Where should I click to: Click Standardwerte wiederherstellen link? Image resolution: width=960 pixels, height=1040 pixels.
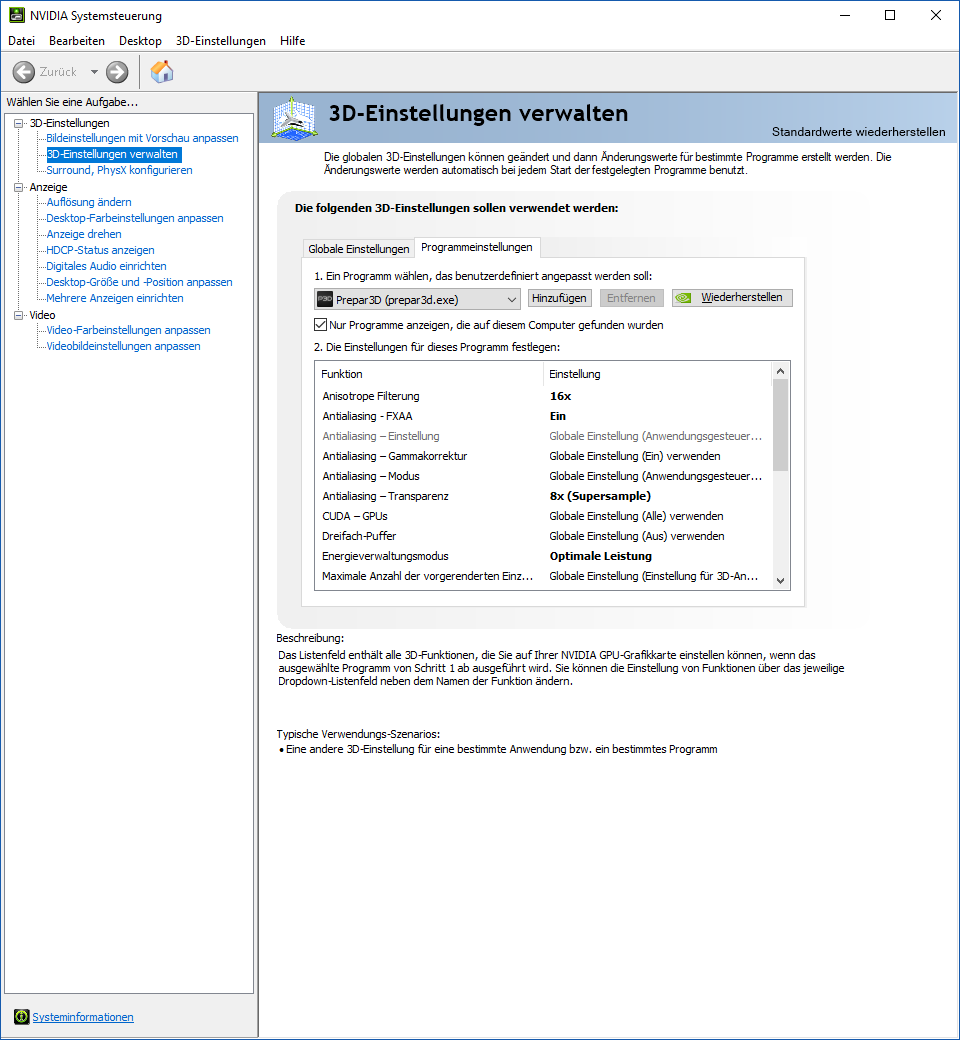tap(858, 131)
